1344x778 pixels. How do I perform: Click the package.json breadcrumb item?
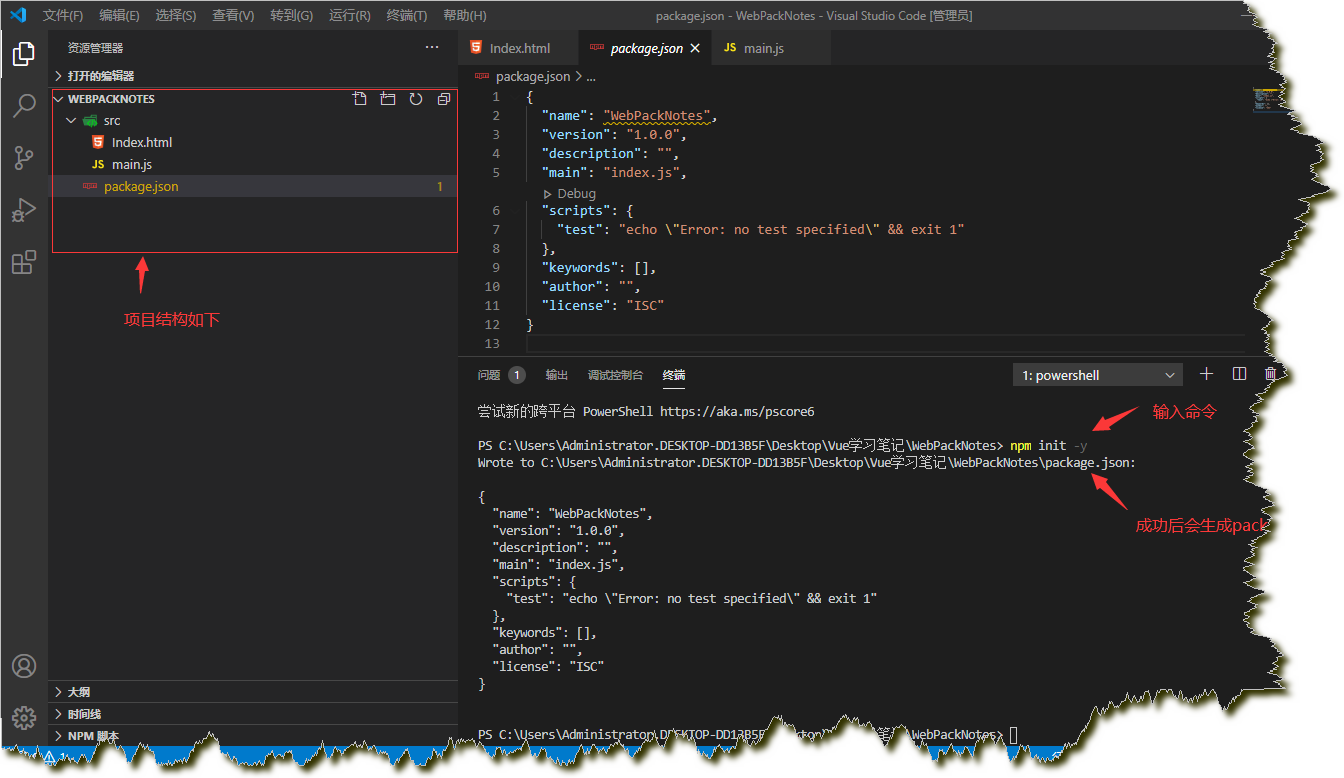pyautogui.click(x=533, y=76)
